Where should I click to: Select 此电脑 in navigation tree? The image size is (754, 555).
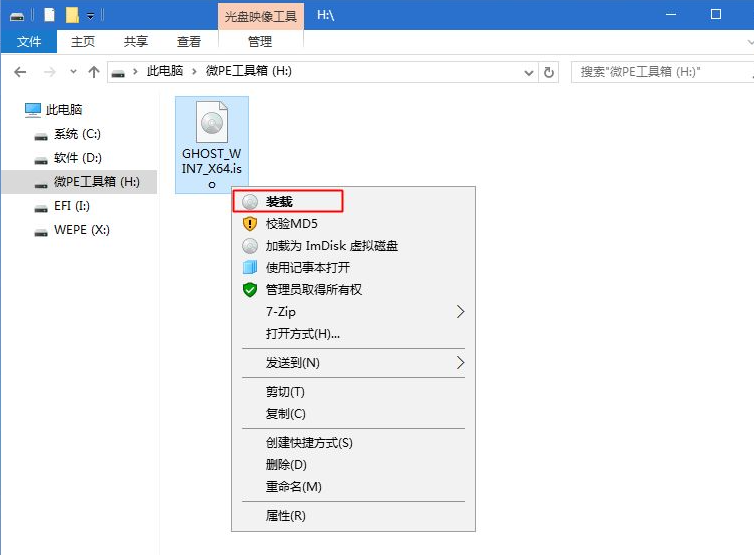[x=64, y=110]
